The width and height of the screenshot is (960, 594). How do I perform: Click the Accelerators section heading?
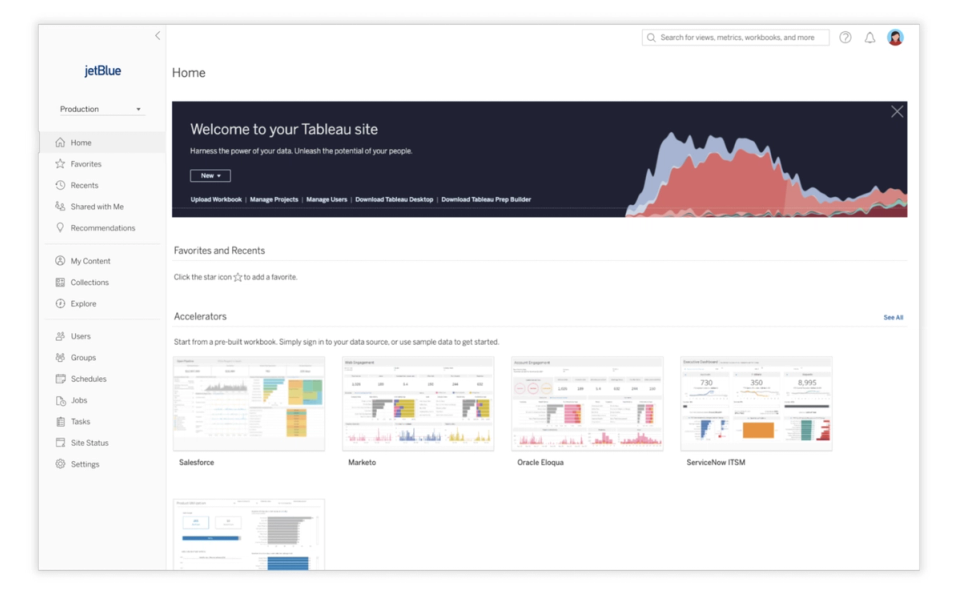coord(200,317)
